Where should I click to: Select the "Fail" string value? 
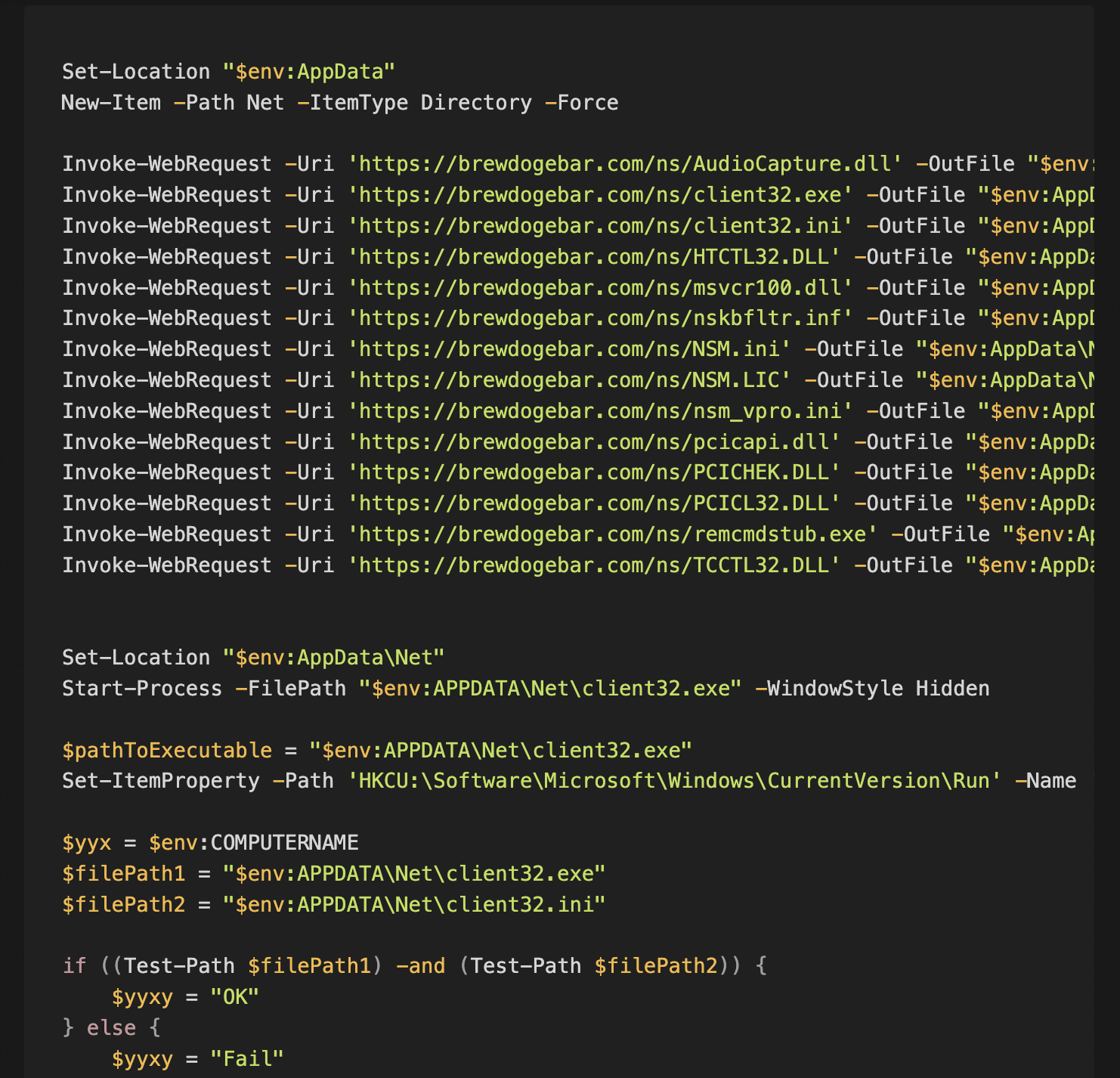(x=247, y=1059)
